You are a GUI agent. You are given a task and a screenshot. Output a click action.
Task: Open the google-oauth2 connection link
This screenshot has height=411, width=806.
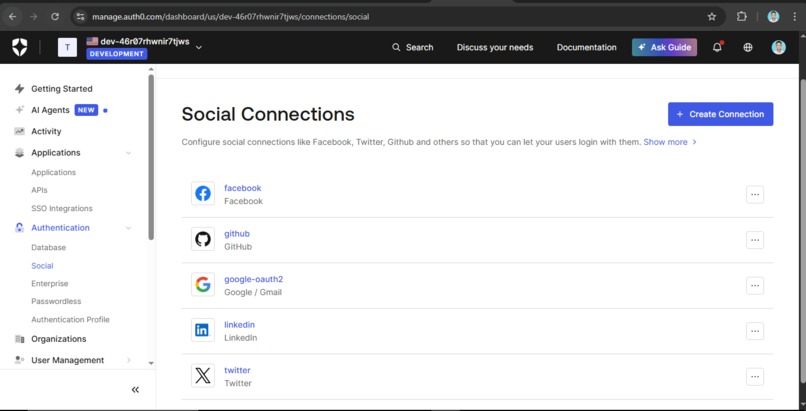(x=253, y=279)
